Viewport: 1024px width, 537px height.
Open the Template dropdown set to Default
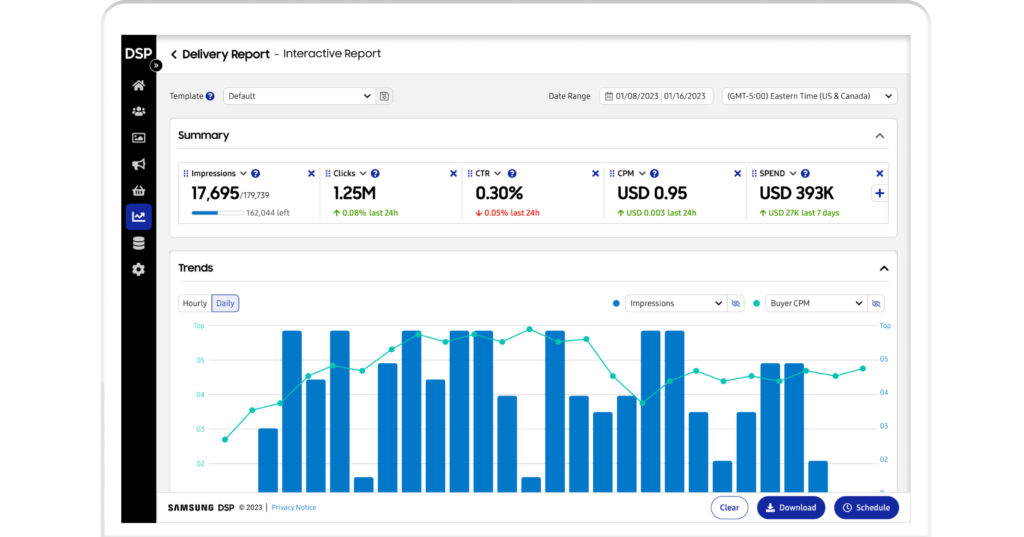pyautogui.click(x=298, y=96)
